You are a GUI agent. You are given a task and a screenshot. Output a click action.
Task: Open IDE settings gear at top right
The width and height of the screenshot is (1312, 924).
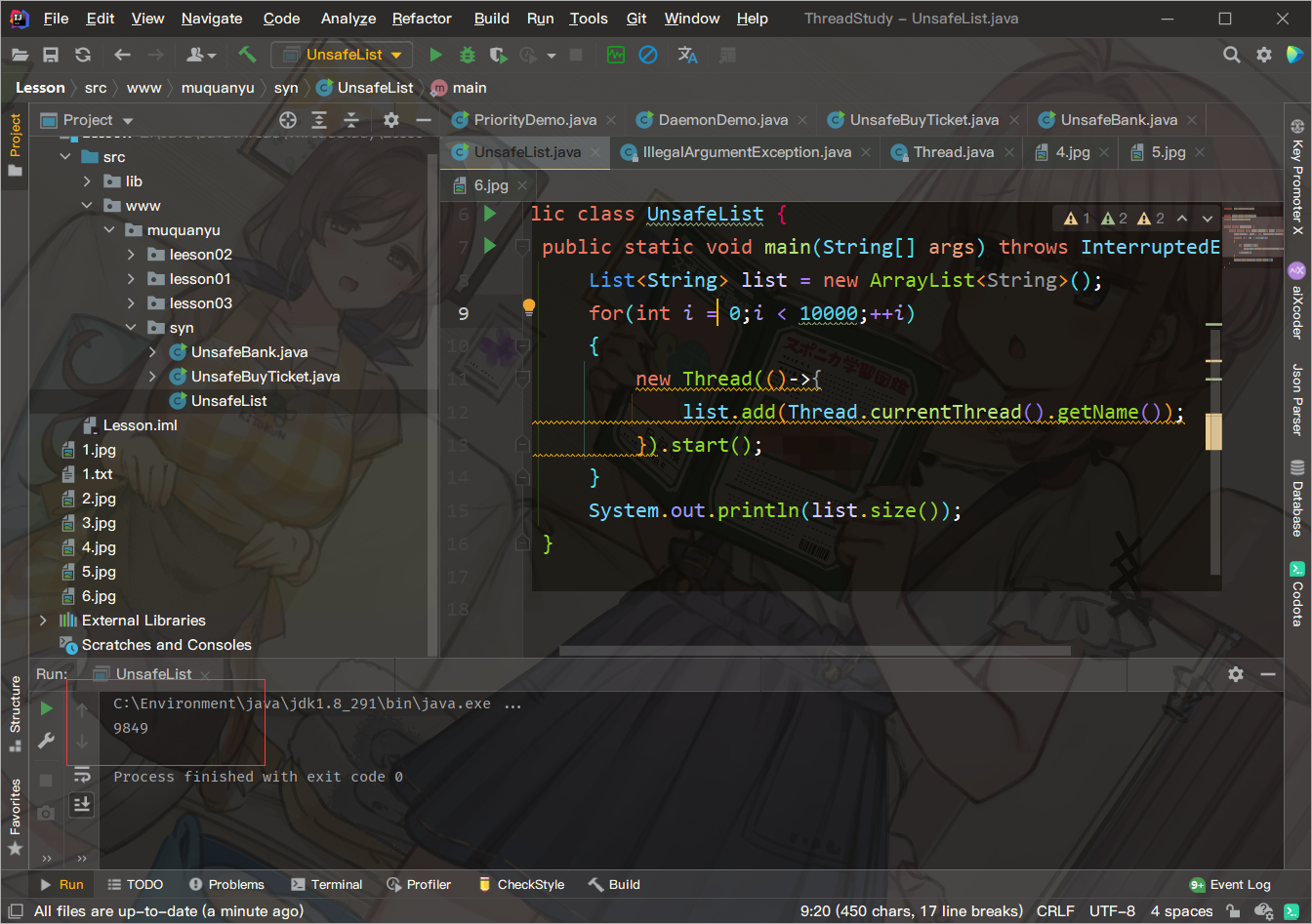(1264, 56)
